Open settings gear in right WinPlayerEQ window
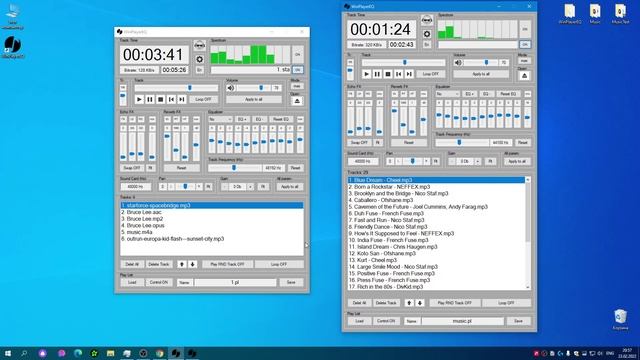 427,34
